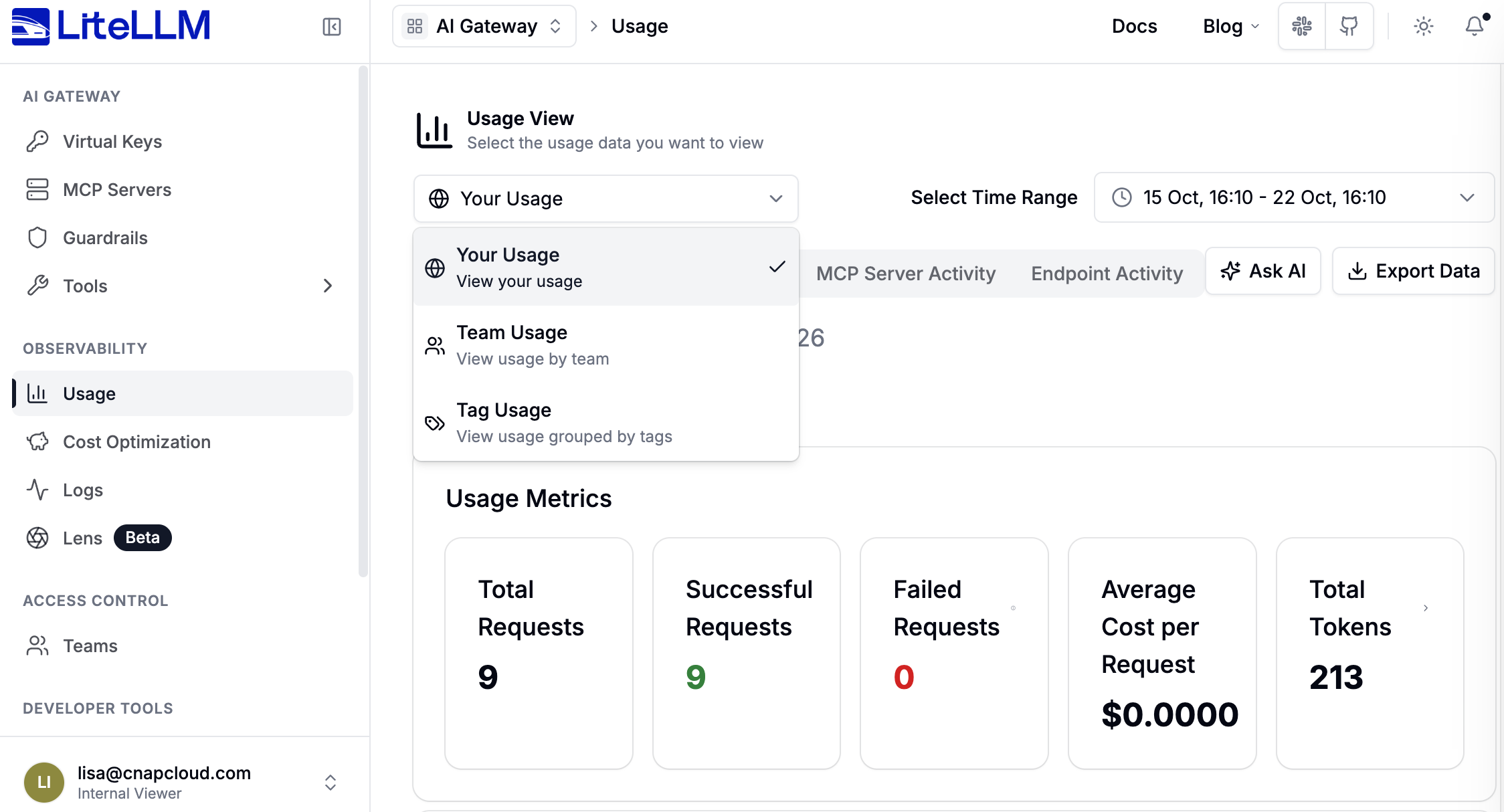Screen dimensions: 1504x812
Task: Open Guardrails from sidebar
Action: [182, 238]
